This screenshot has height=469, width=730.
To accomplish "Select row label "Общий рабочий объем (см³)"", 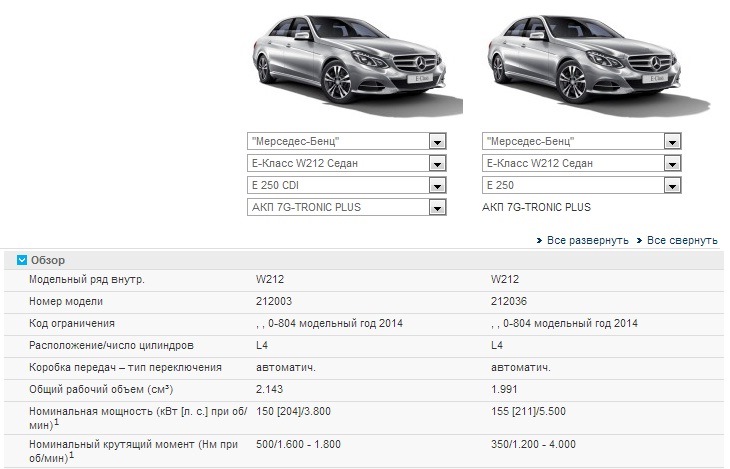I will (101, 389).
